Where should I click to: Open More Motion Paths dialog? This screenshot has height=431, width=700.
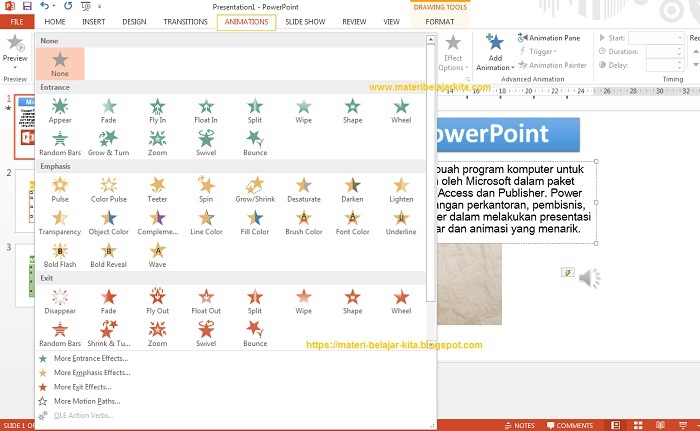click(x=87, y=401)
